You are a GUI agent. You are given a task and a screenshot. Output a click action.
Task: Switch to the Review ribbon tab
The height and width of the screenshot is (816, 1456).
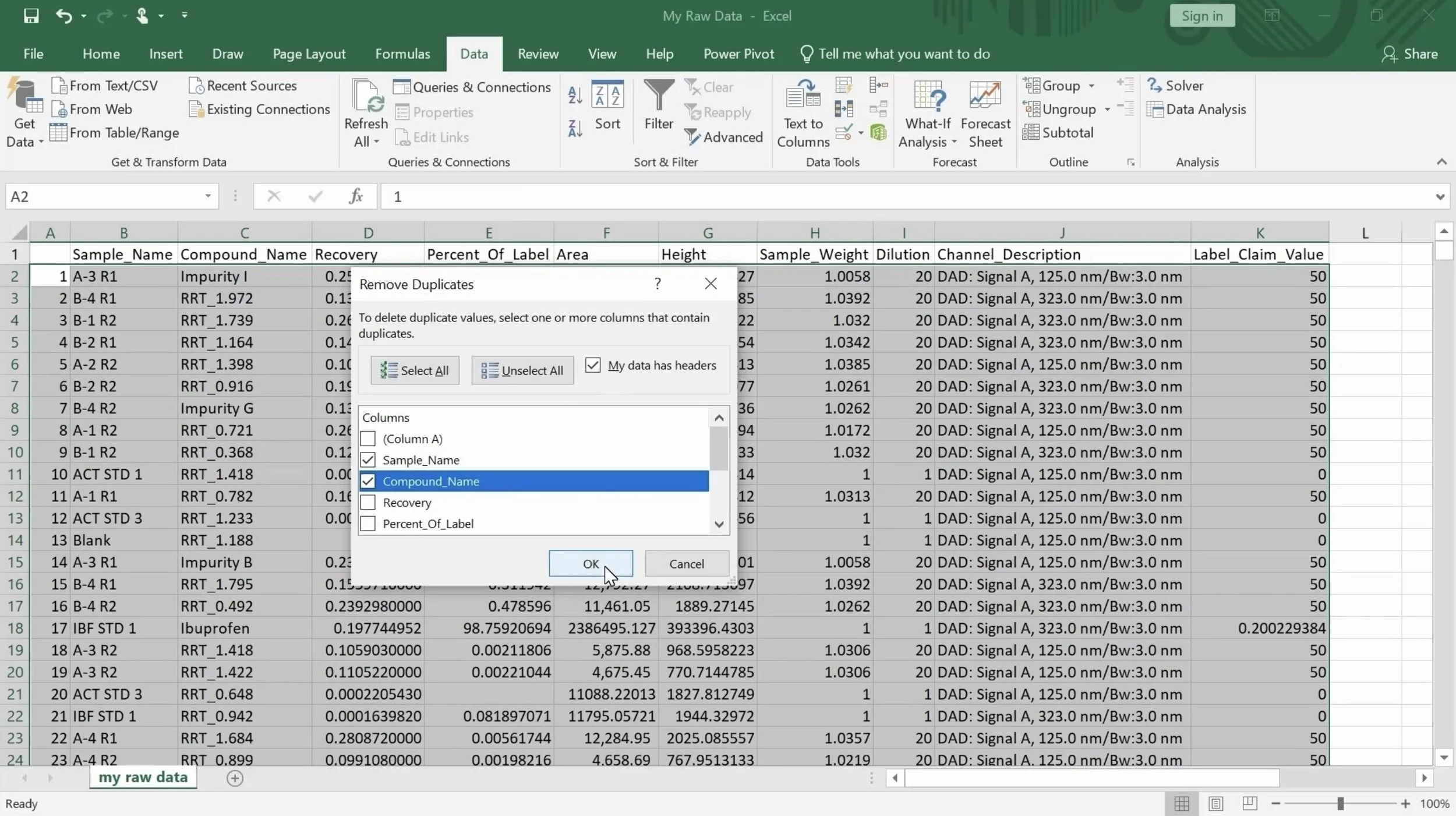[x=537, y=53]
